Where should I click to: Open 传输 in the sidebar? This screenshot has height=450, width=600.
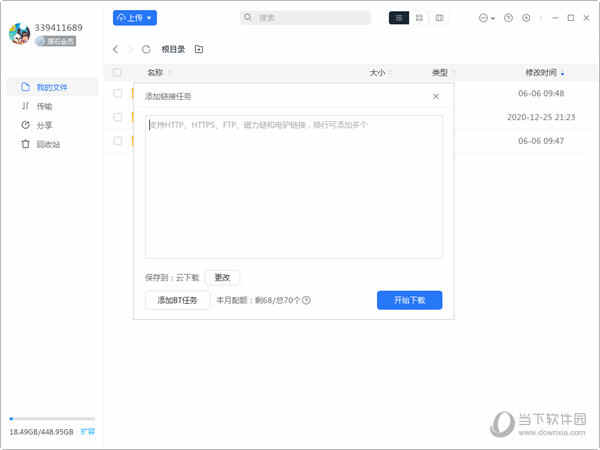click(43, 106)
